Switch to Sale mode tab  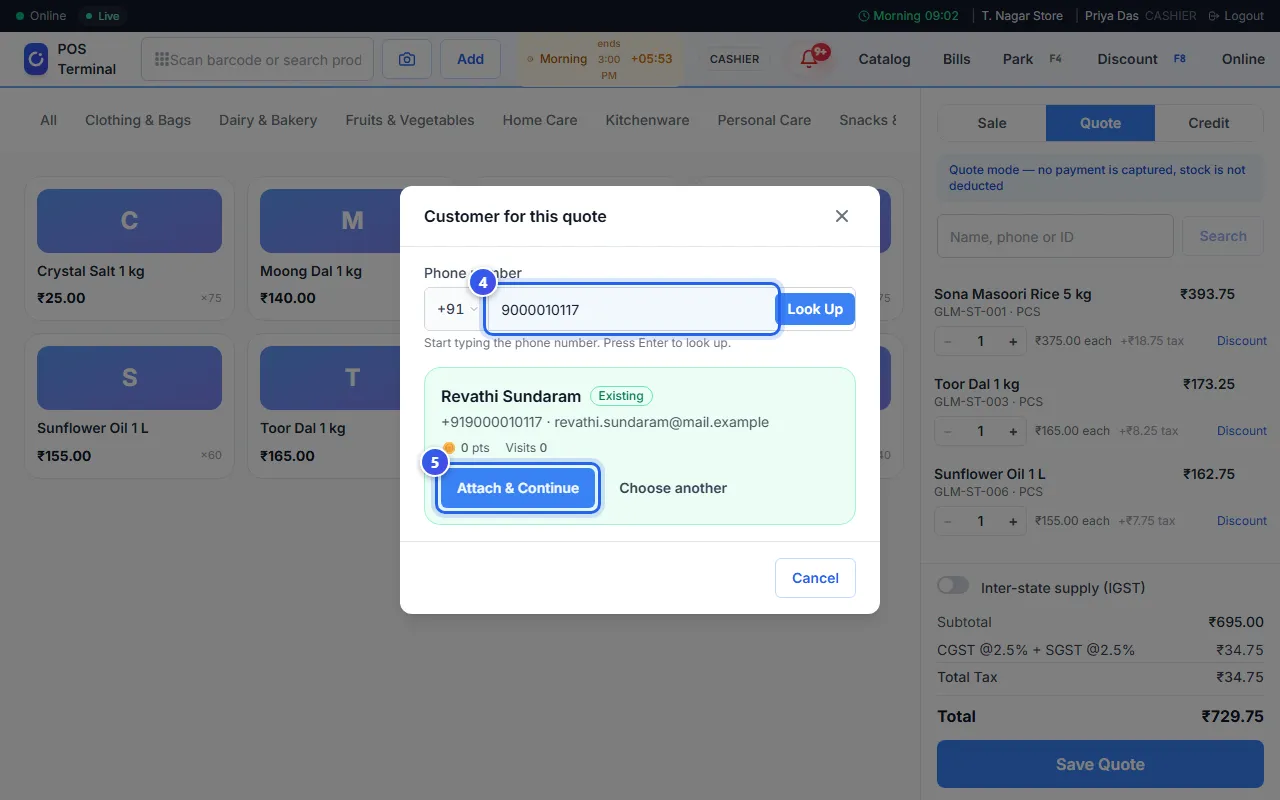pos(992,123)
